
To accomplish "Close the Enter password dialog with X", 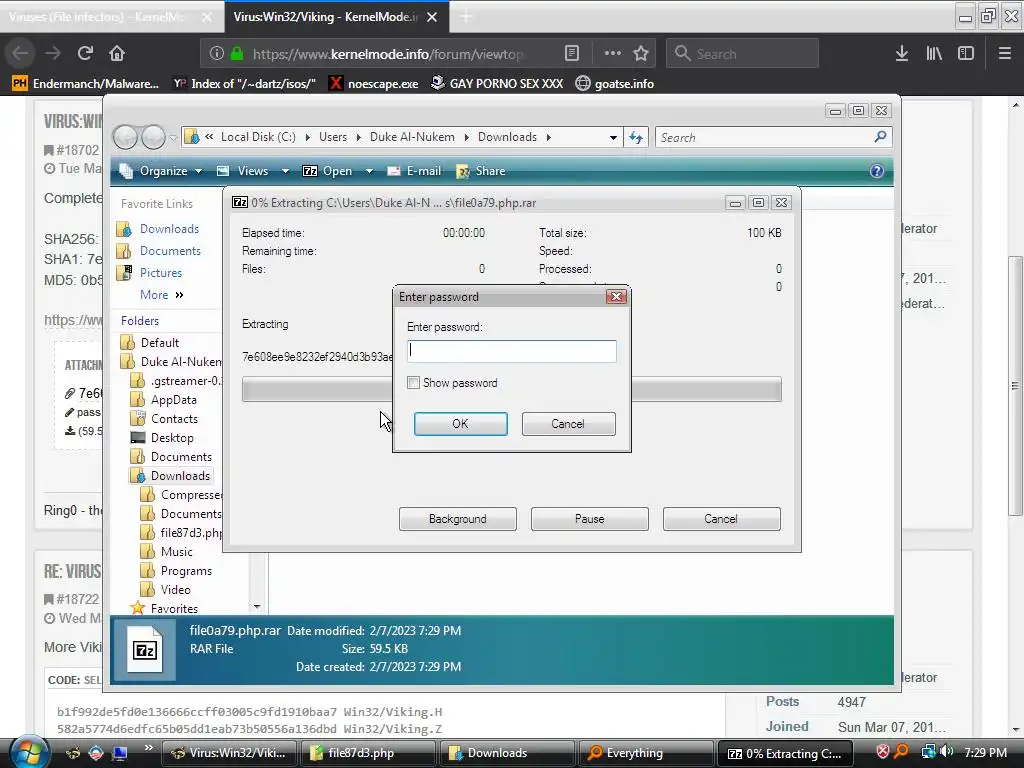I will pos(616,296).
